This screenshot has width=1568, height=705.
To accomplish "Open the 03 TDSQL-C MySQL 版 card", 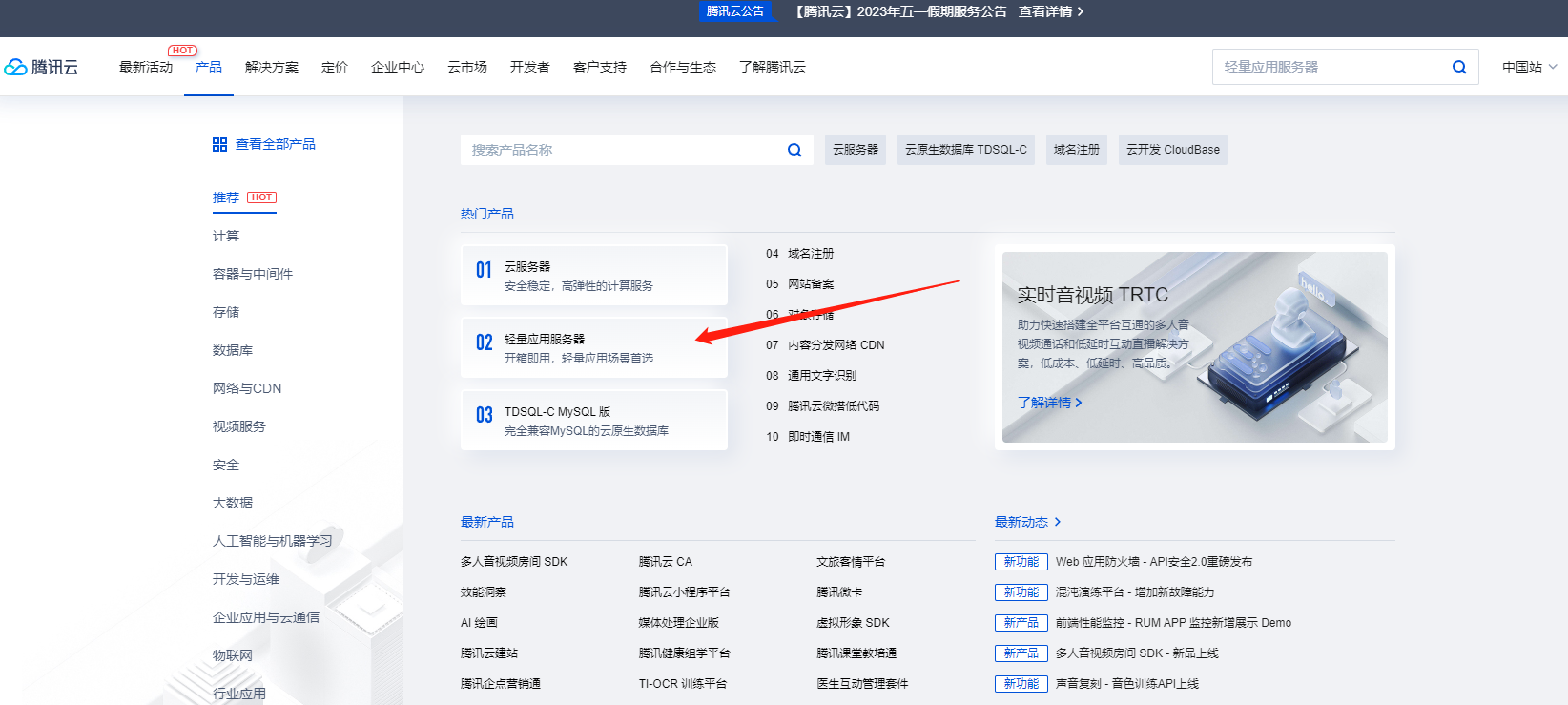I will tap(594, 420).
